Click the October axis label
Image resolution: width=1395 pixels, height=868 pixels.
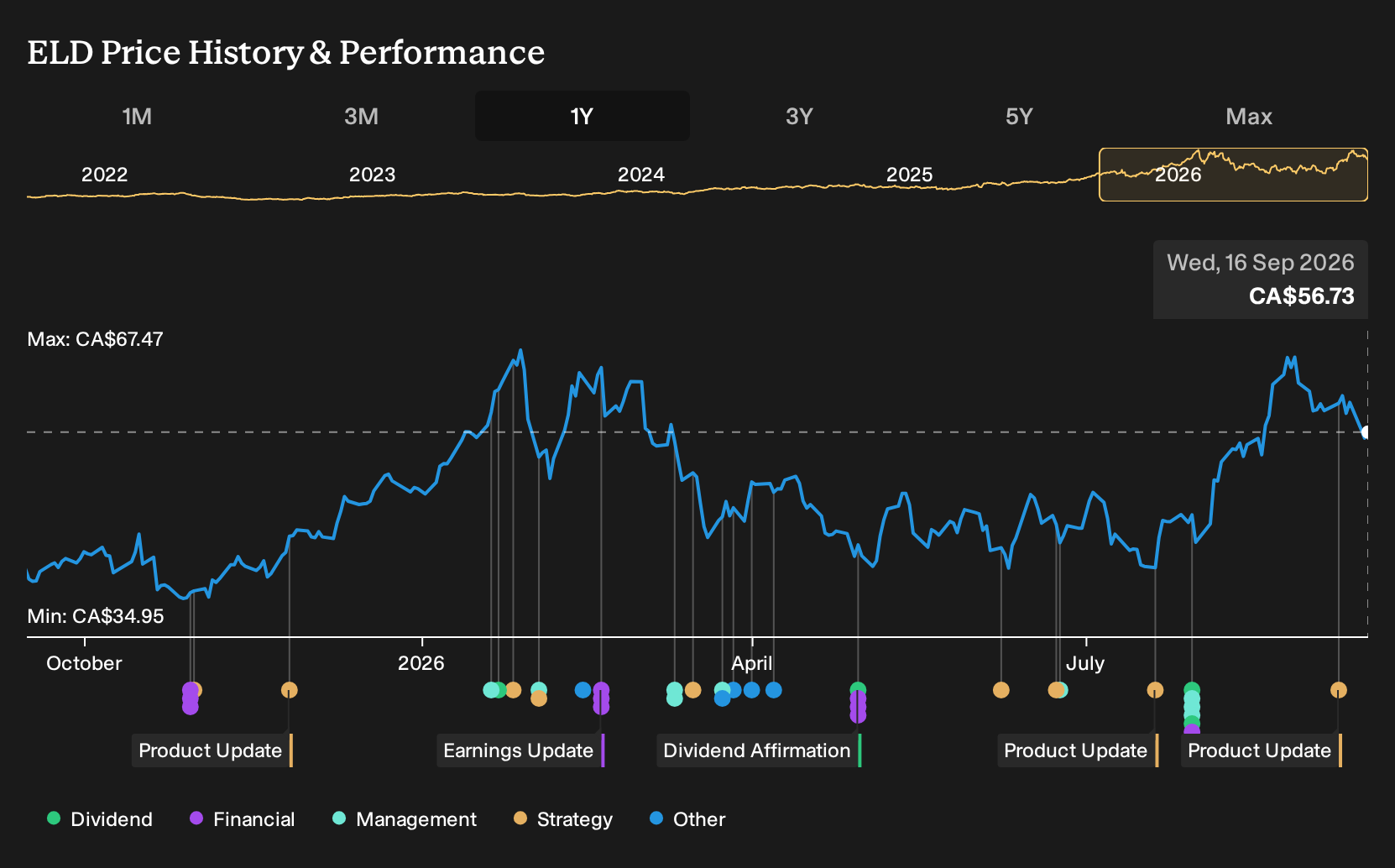pyautogui.click(x=84, y=663)
